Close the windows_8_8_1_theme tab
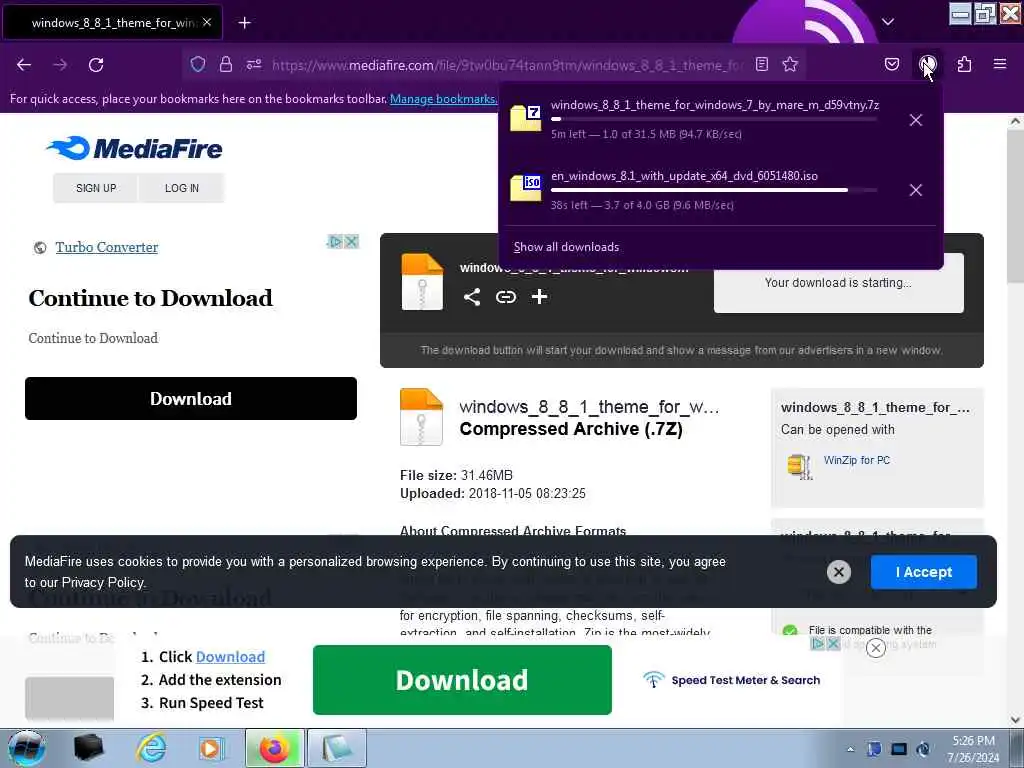The width and height of the screenshot is (1024, 768). click(207, 22)
